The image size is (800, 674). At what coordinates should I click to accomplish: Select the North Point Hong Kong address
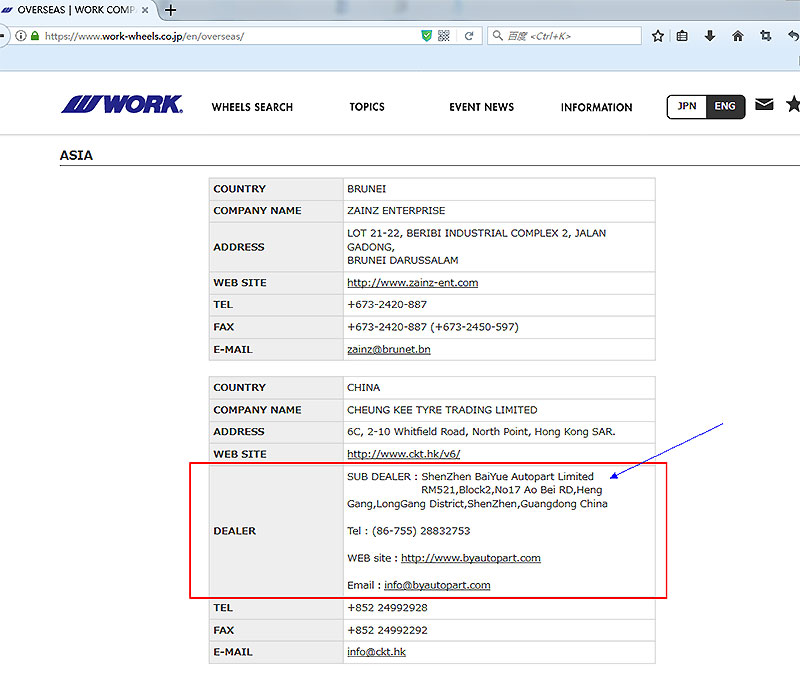point(481,432)
